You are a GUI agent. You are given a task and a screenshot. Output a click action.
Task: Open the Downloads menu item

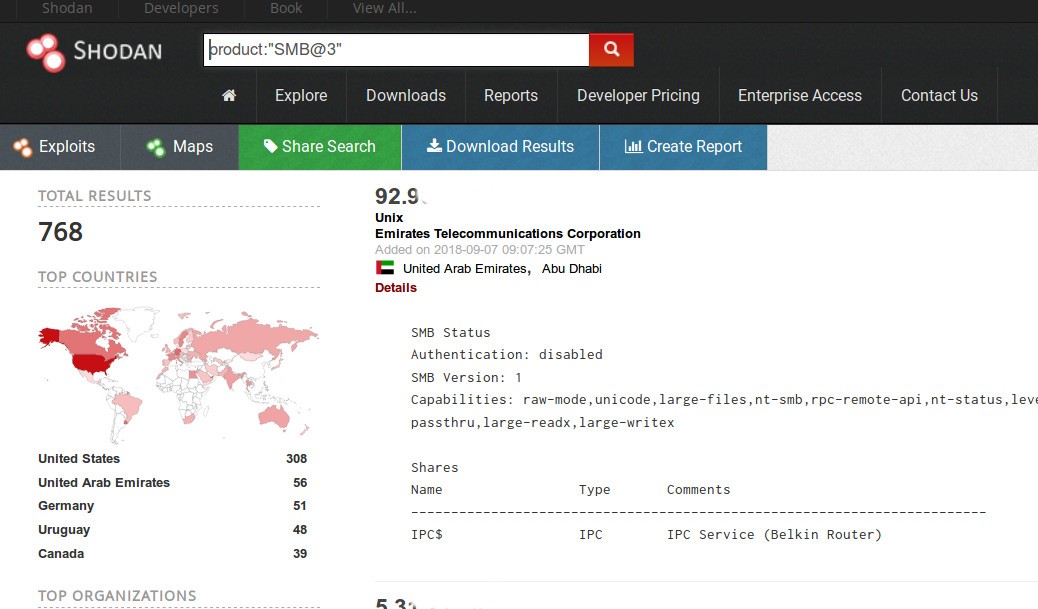406,95
